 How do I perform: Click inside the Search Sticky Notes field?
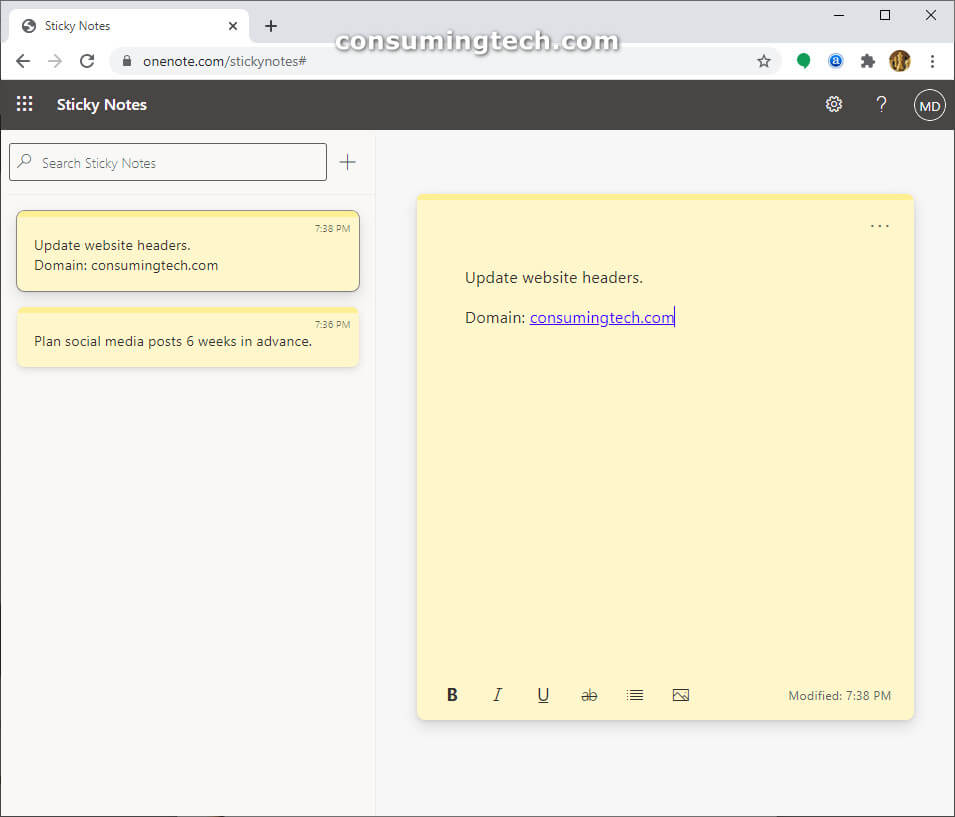click(x=167, y=161)
